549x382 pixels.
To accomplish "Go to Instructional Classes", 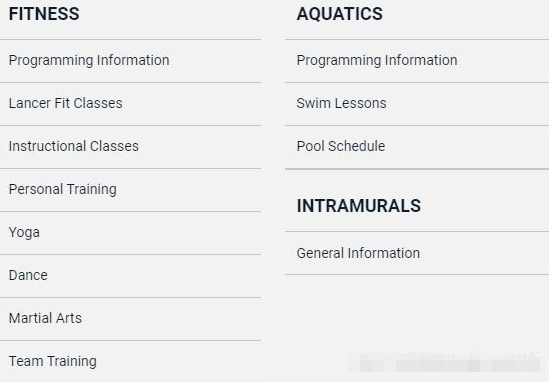I will click(74, 146).
